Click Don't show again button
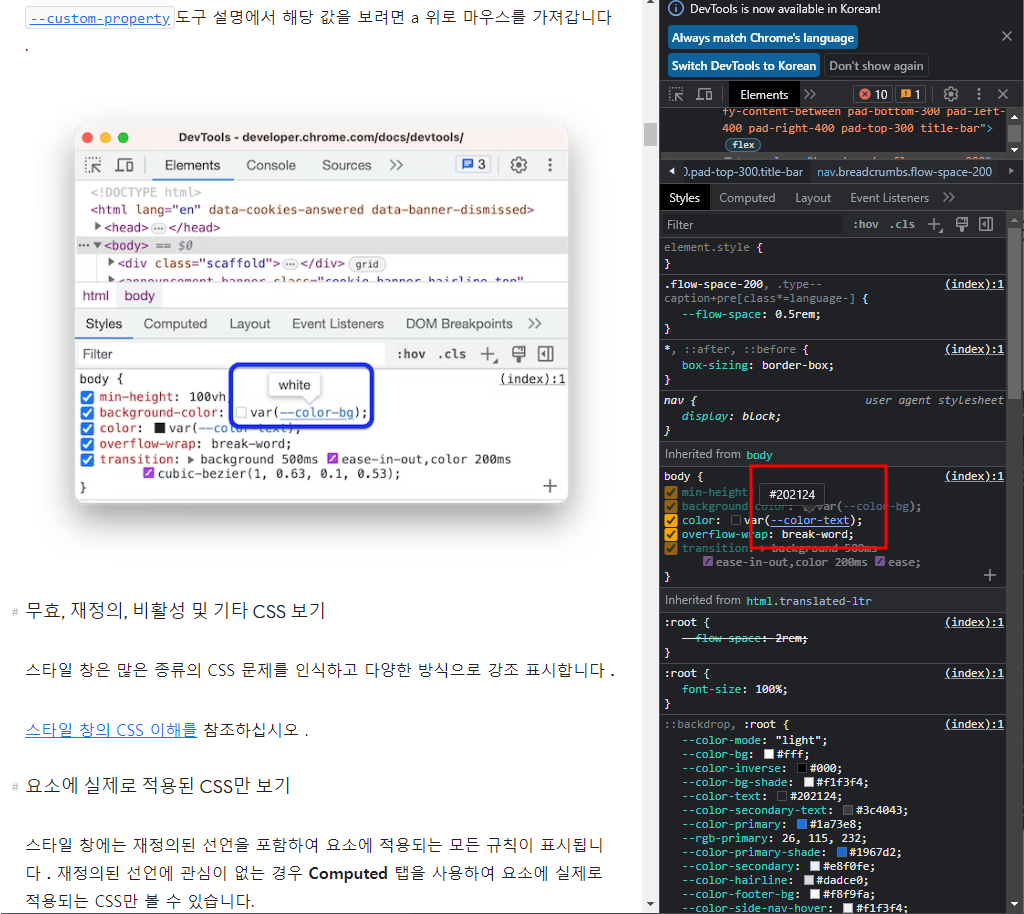The image size is (1024, 914). point(876,66)
